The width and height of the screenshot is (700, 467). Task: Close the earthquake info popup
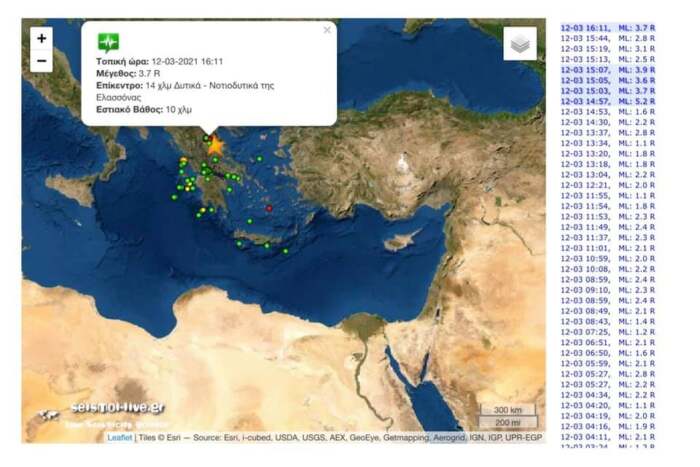click(x=327, y=31)
